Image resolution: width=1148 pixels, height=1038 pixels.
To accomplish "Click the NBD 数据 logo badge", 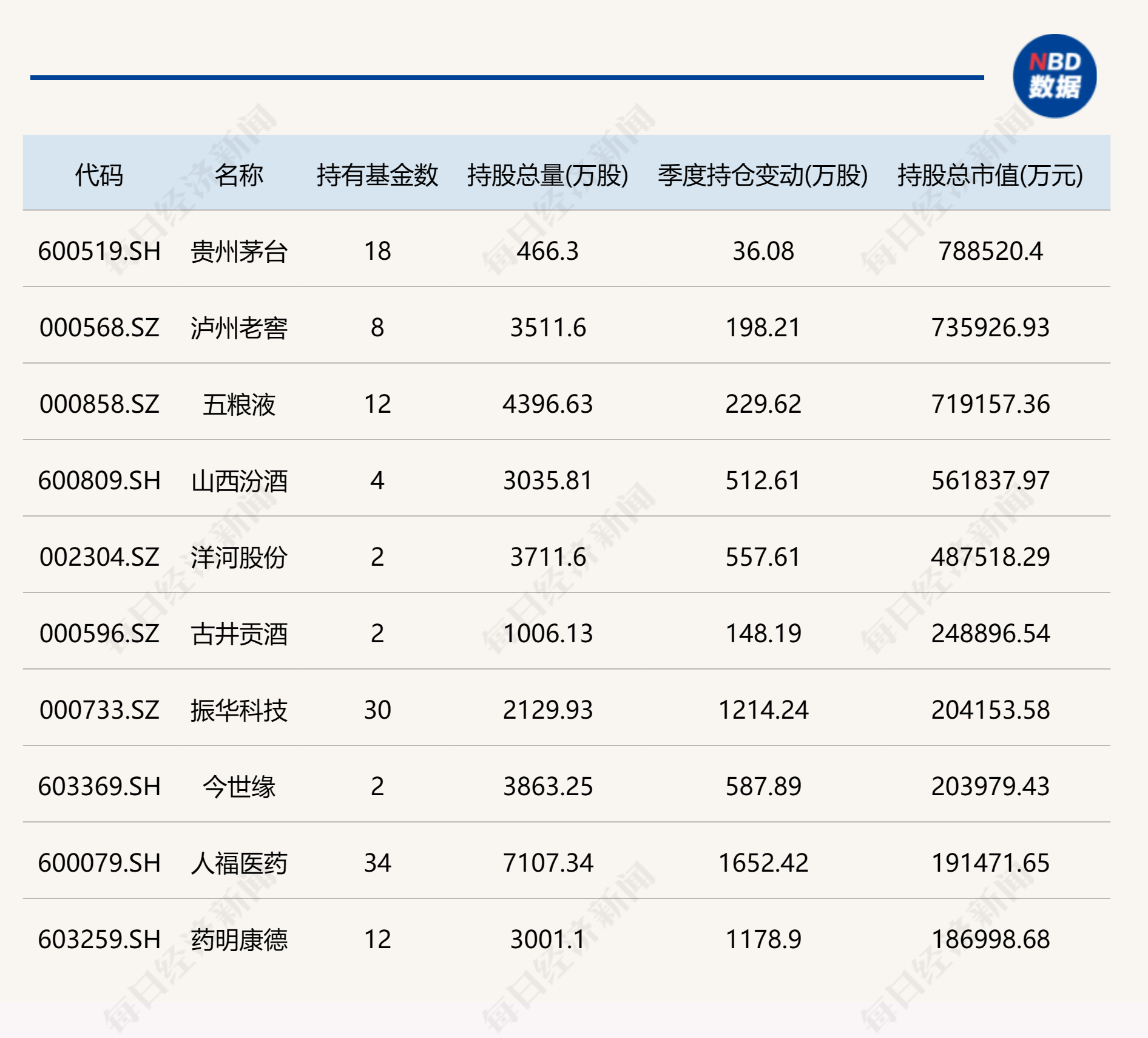I will [1055, 76].
